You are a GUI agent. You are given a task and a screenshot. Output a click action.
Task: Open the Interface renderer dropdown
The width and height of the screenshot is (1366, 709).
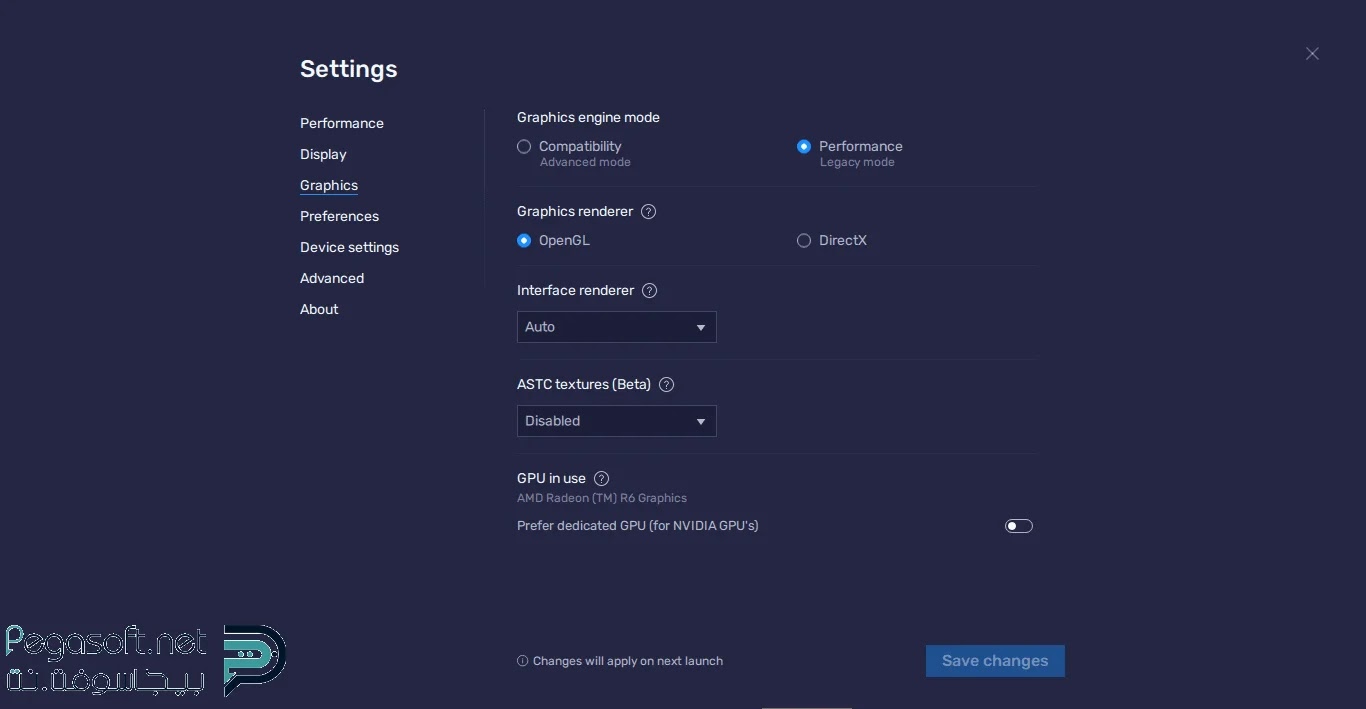(x=616, y=327)
